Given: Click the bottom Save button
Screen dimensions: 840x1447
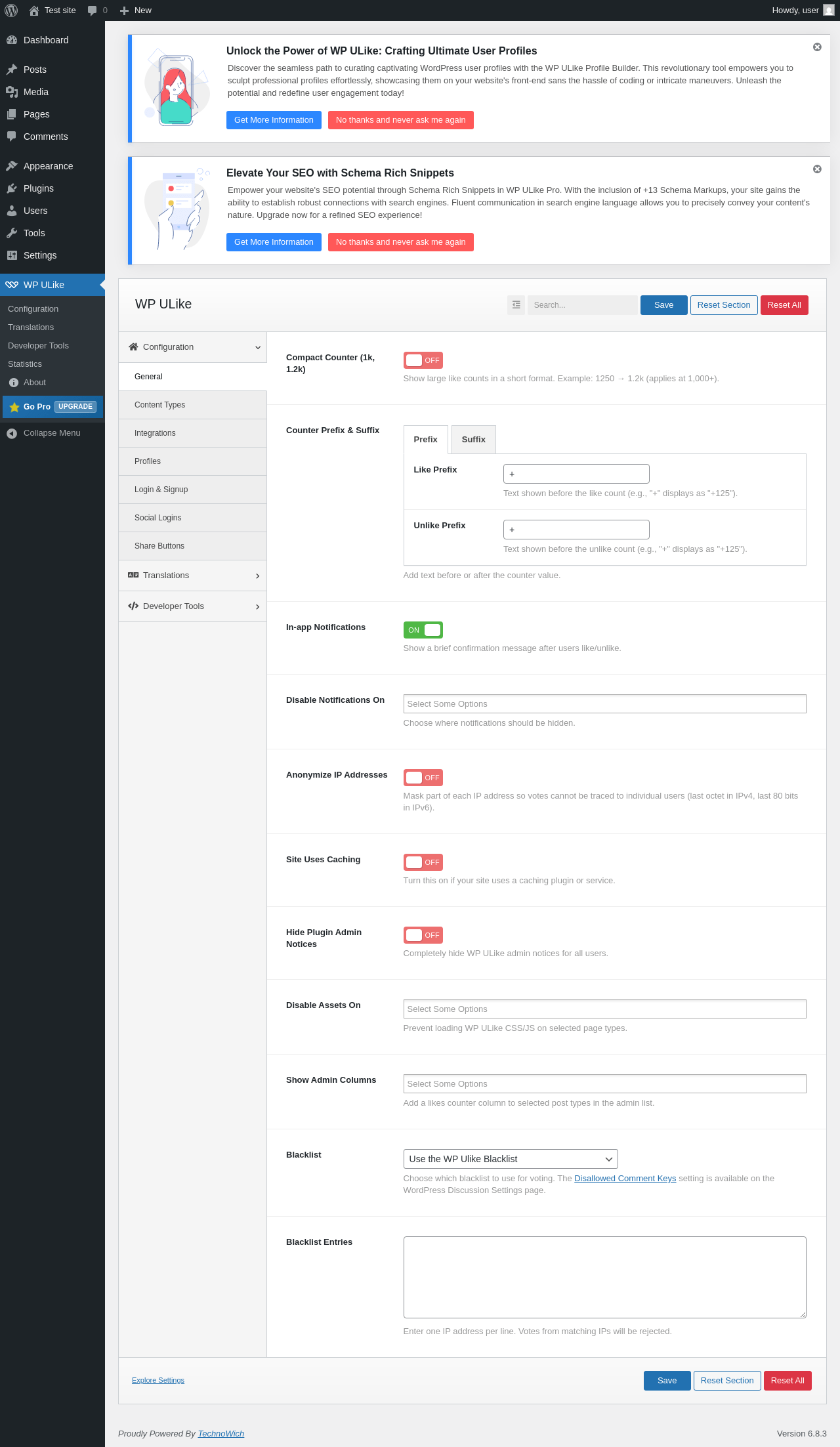Looking at the screenshot, I should [667, 1381].
